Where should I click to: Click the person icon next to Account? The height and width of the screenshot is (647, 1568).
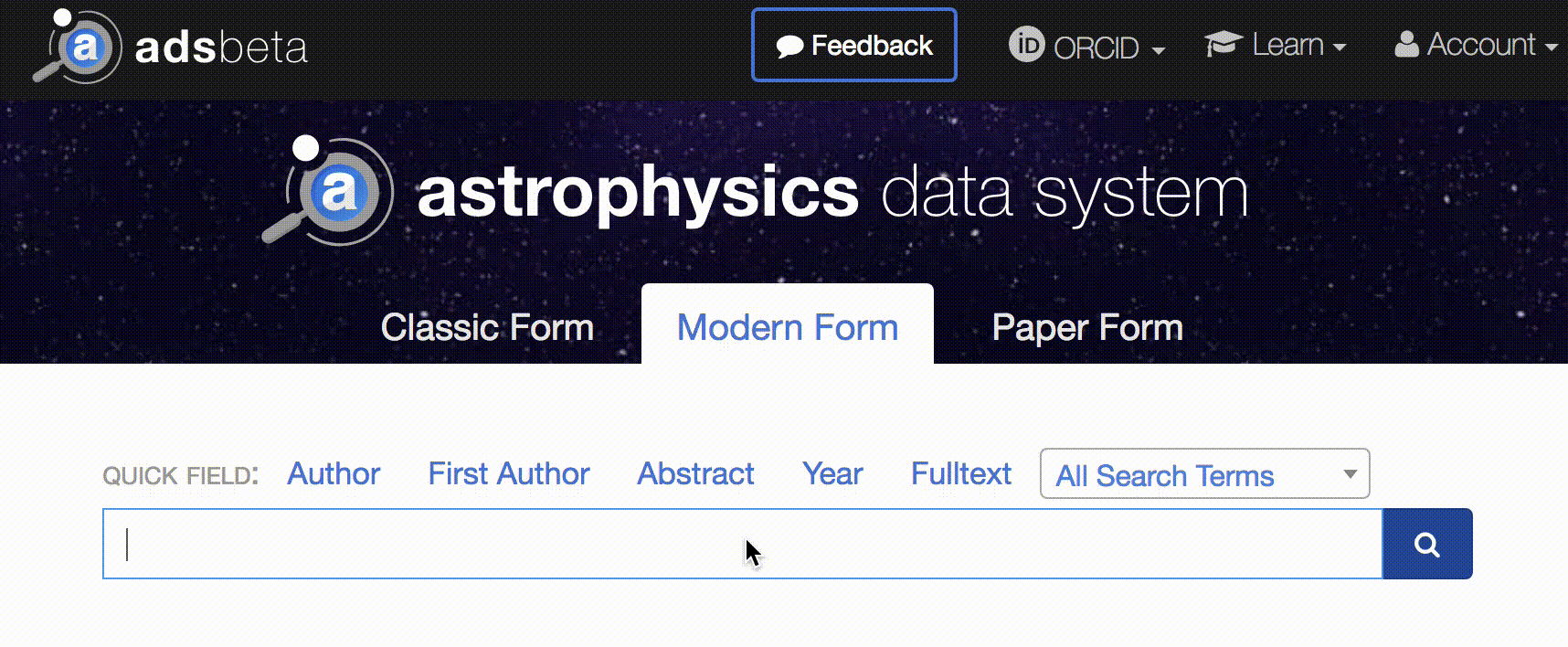pos(1405,45)
